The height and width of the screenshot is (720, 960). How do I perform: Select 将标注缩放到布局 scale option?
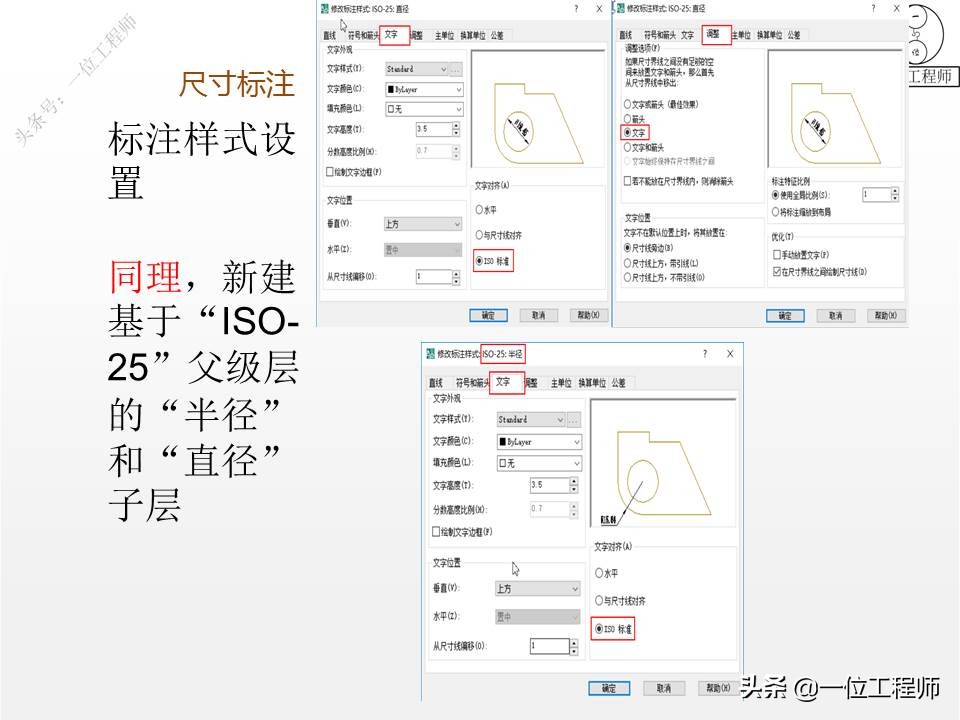pos(776,211)
